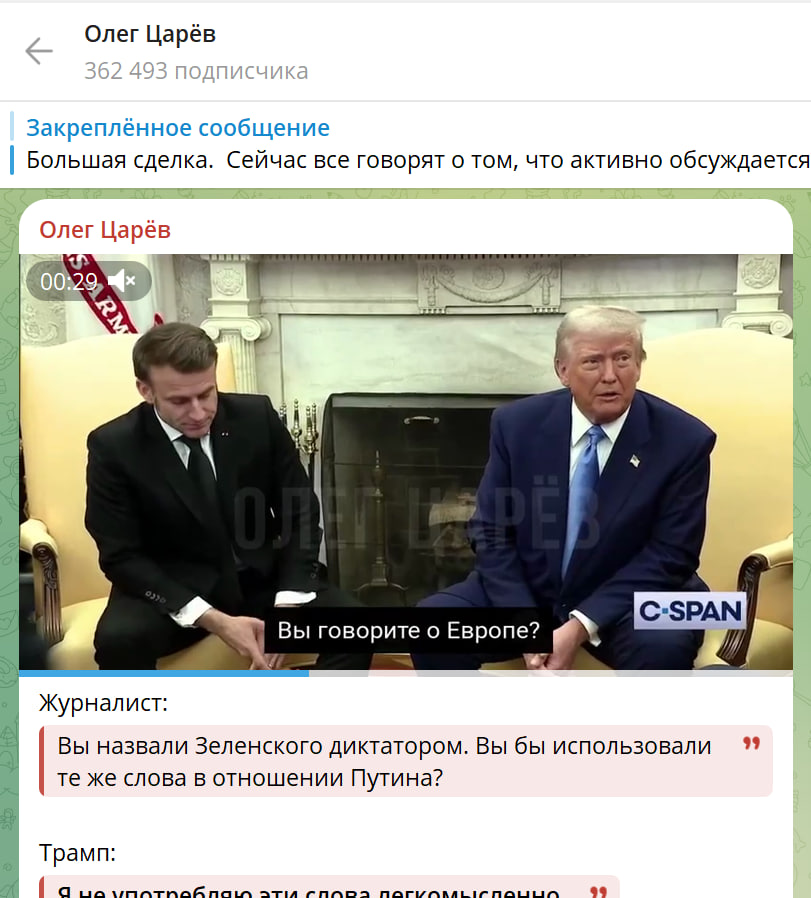Seek on the blue video progress bar

(406, 674)
